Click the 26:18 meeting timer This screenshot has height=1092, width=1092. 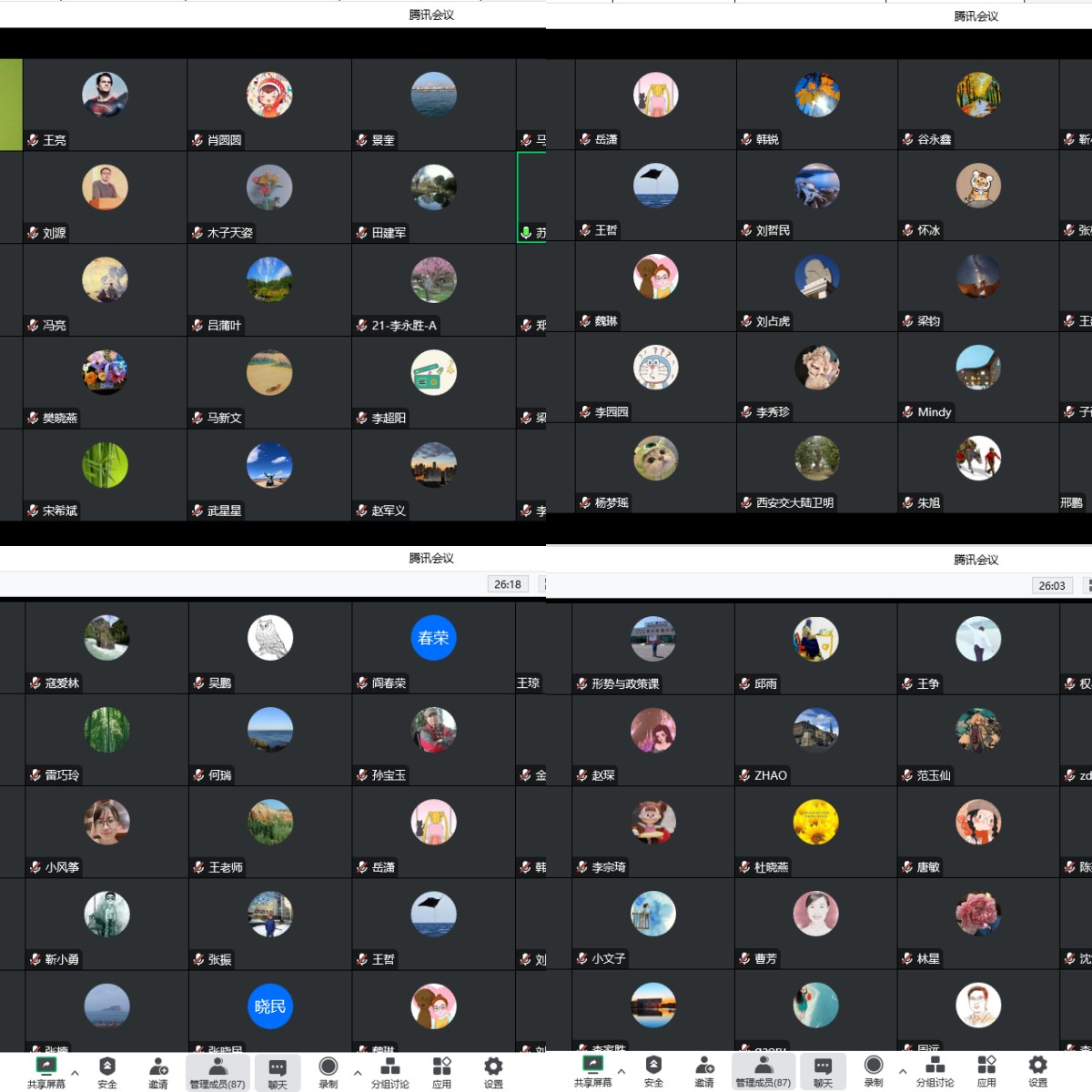coord(508,584)
